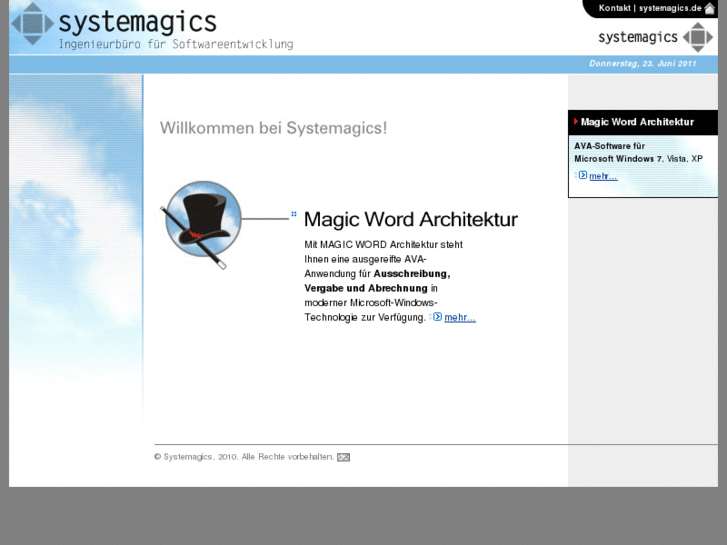Click the date 'Donnerstag, 23. Juni 2011'
Image resolution: width=727 pixels, height=545 pixels.
tap(643, 64)
